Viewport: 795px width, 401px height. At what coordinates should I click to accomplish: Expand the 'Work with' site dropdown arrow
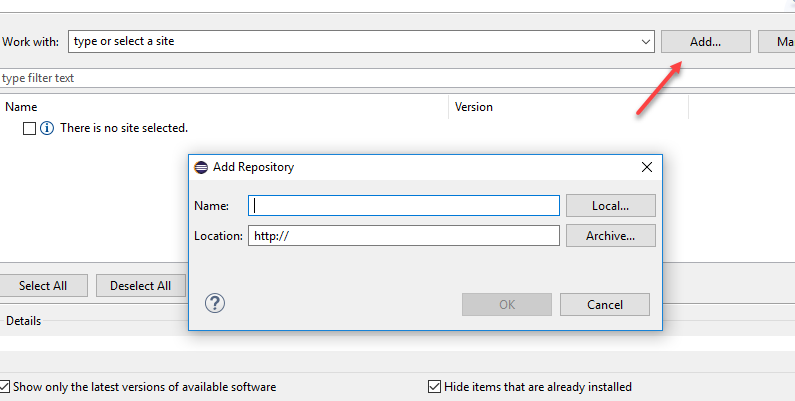click(645, 42)
